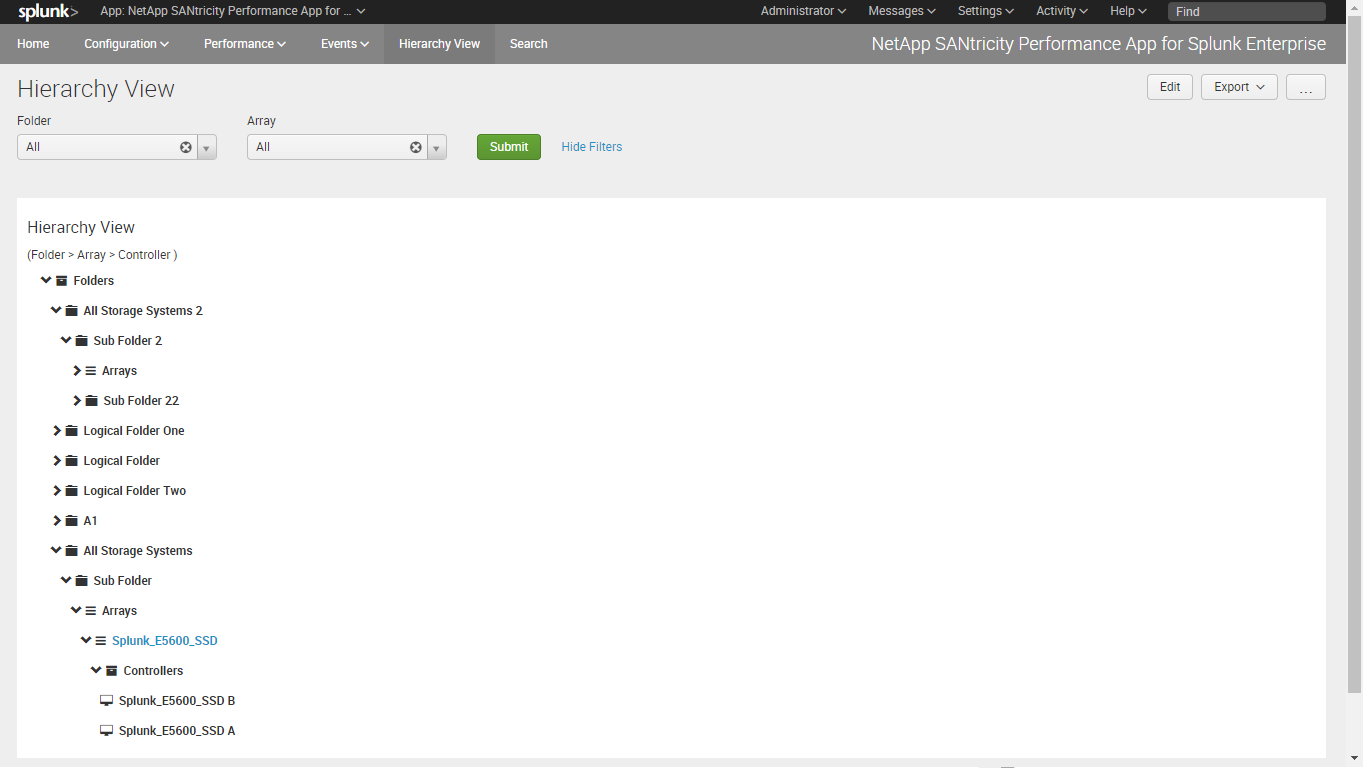Open the Folder dropdown arrow

207,147
